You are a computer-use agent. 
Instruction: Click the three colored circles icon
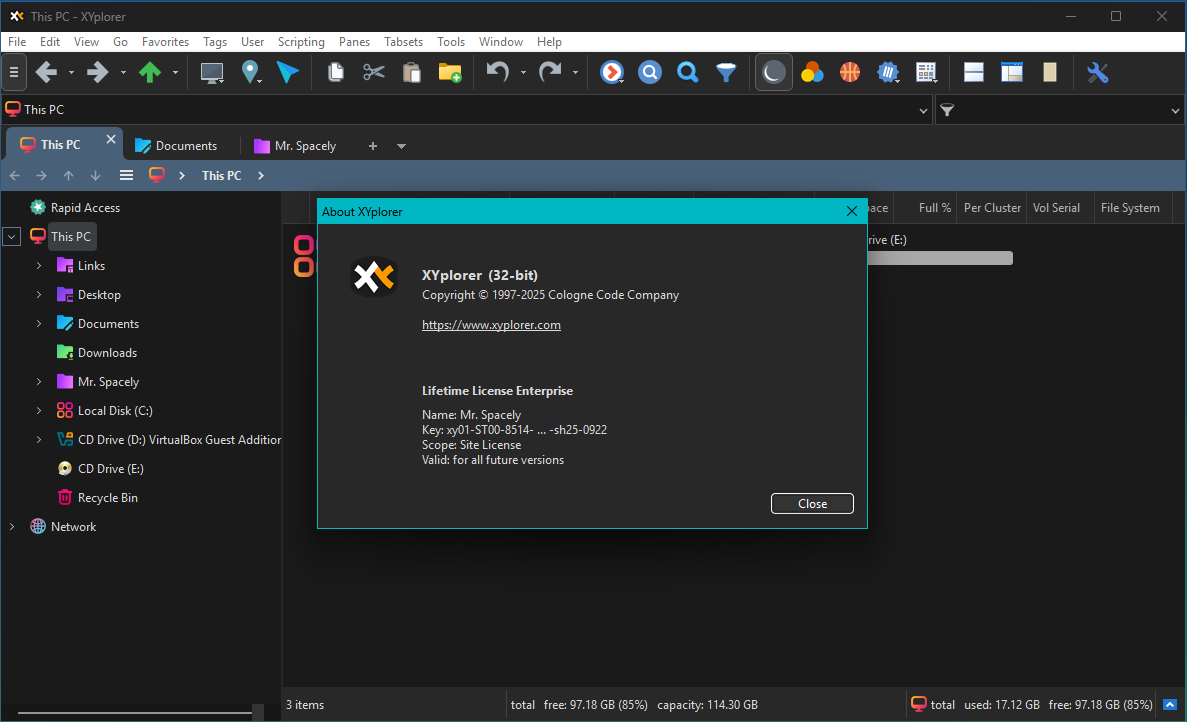point(812,73)
